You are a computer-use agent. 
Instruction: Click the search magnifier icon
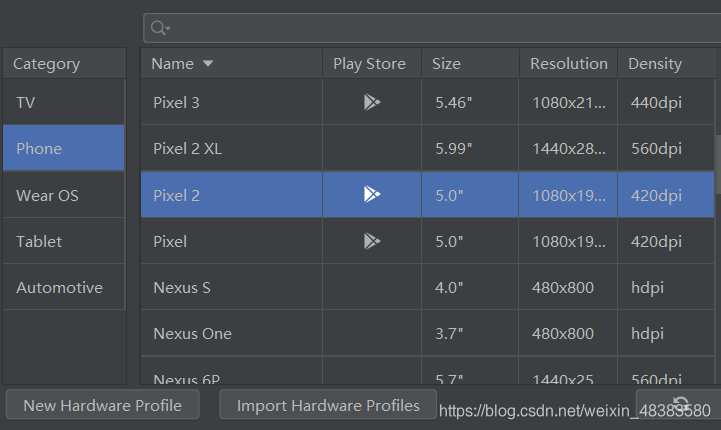[x=160, y=28]
